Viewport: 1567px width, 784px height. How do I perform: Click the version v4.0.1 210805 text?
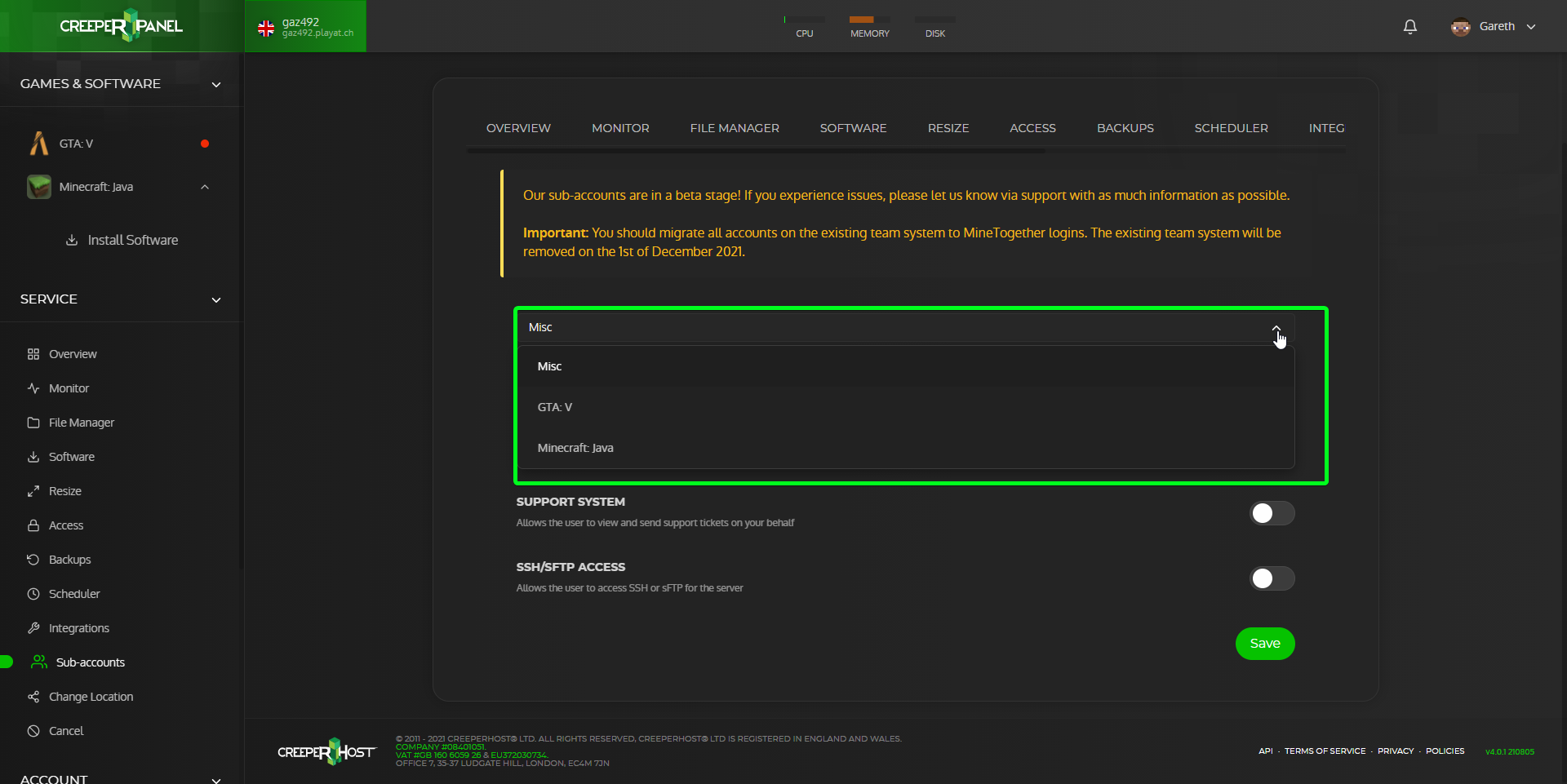(x=1509, y=752)
